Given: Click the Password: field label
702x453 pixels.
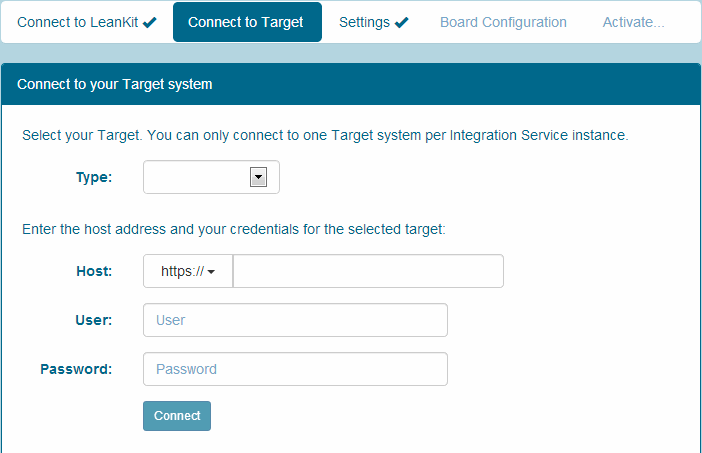Looking at the screenshot, I should (x=76, y=369).
